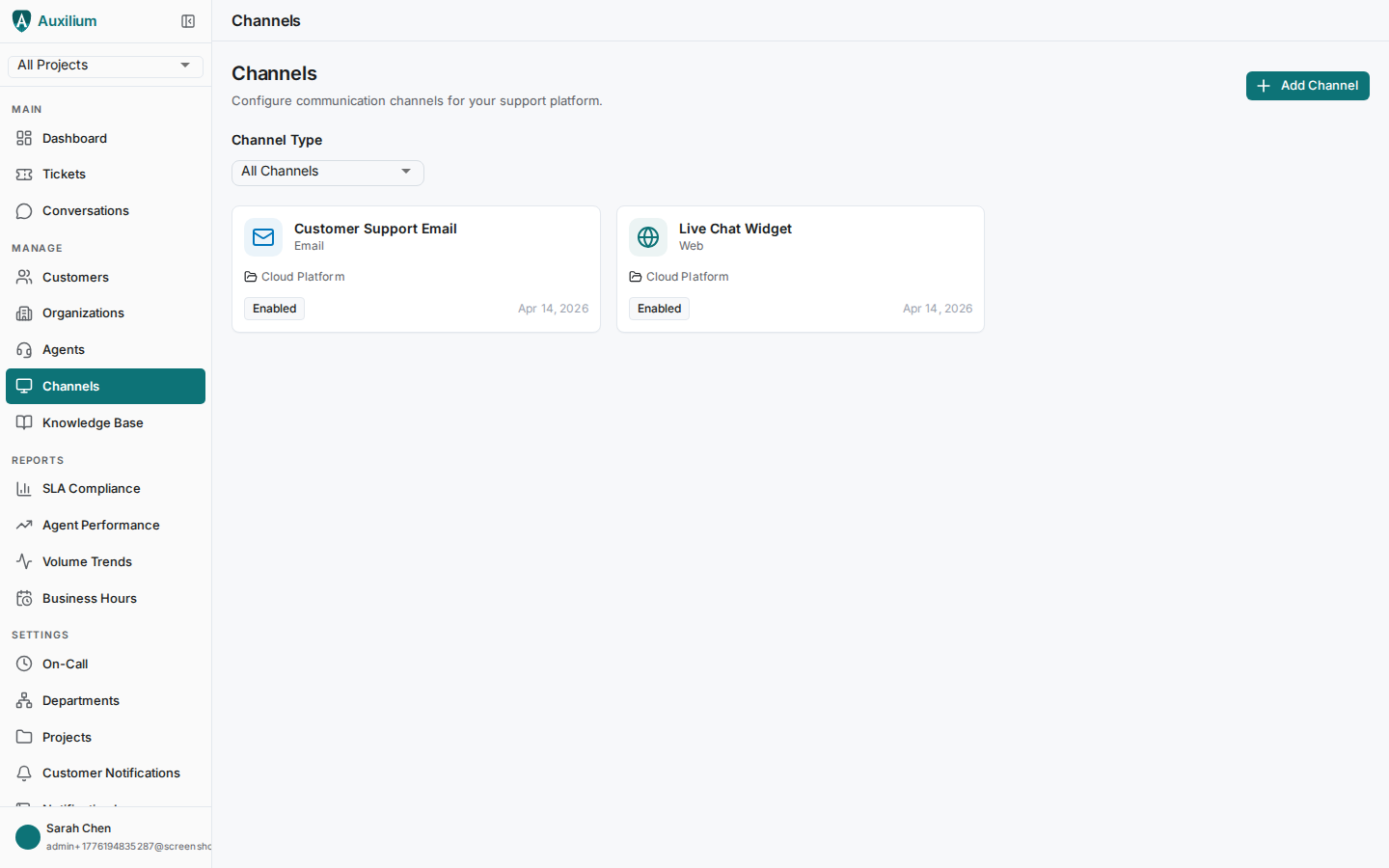The height and width of the screenshot is (868, 1389).
Task: Select the Dashboard grid icon
Action: pyautogui.click(x=23, y=138)
